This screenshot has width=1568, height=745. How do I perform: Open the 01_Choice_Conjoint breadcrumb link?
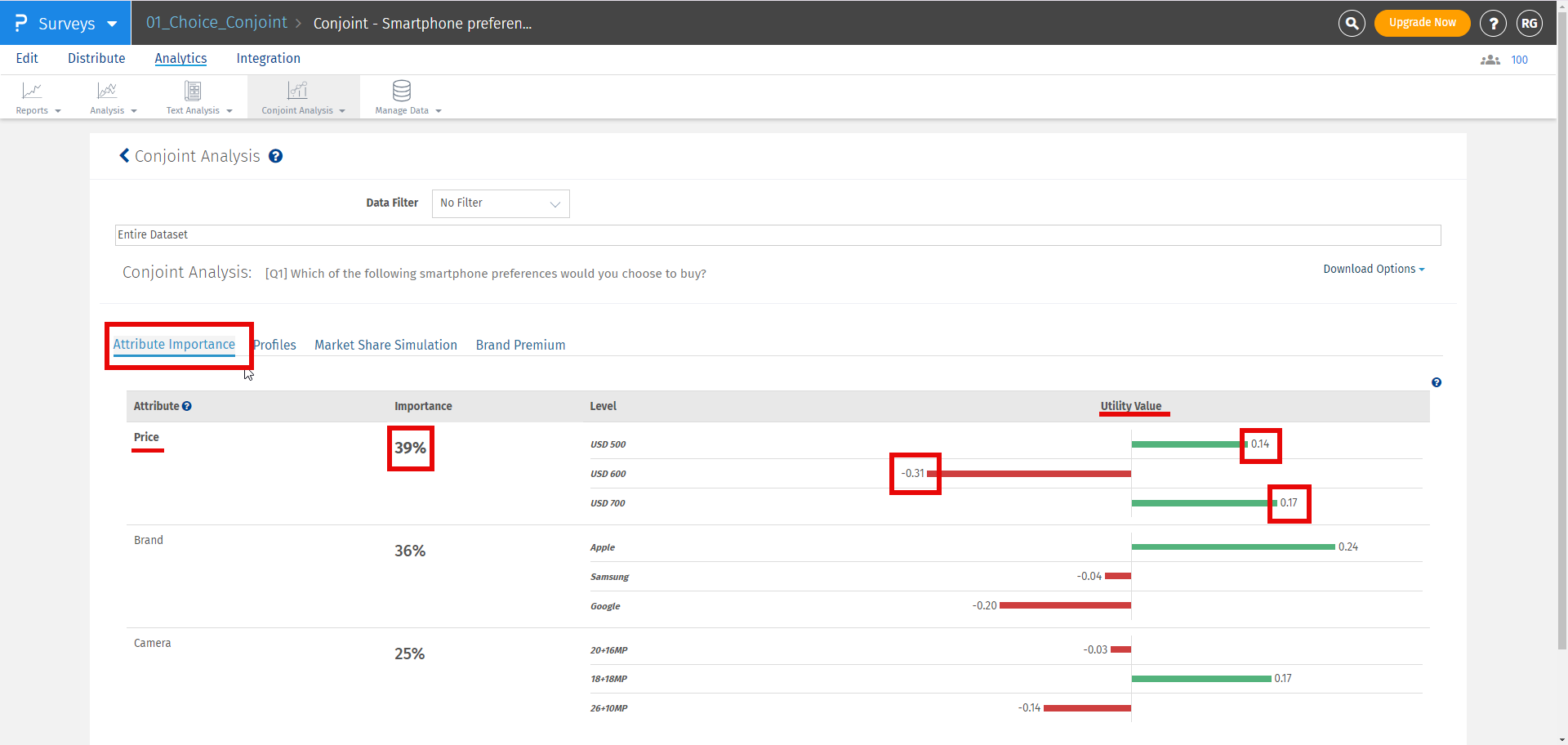[216, 22]
